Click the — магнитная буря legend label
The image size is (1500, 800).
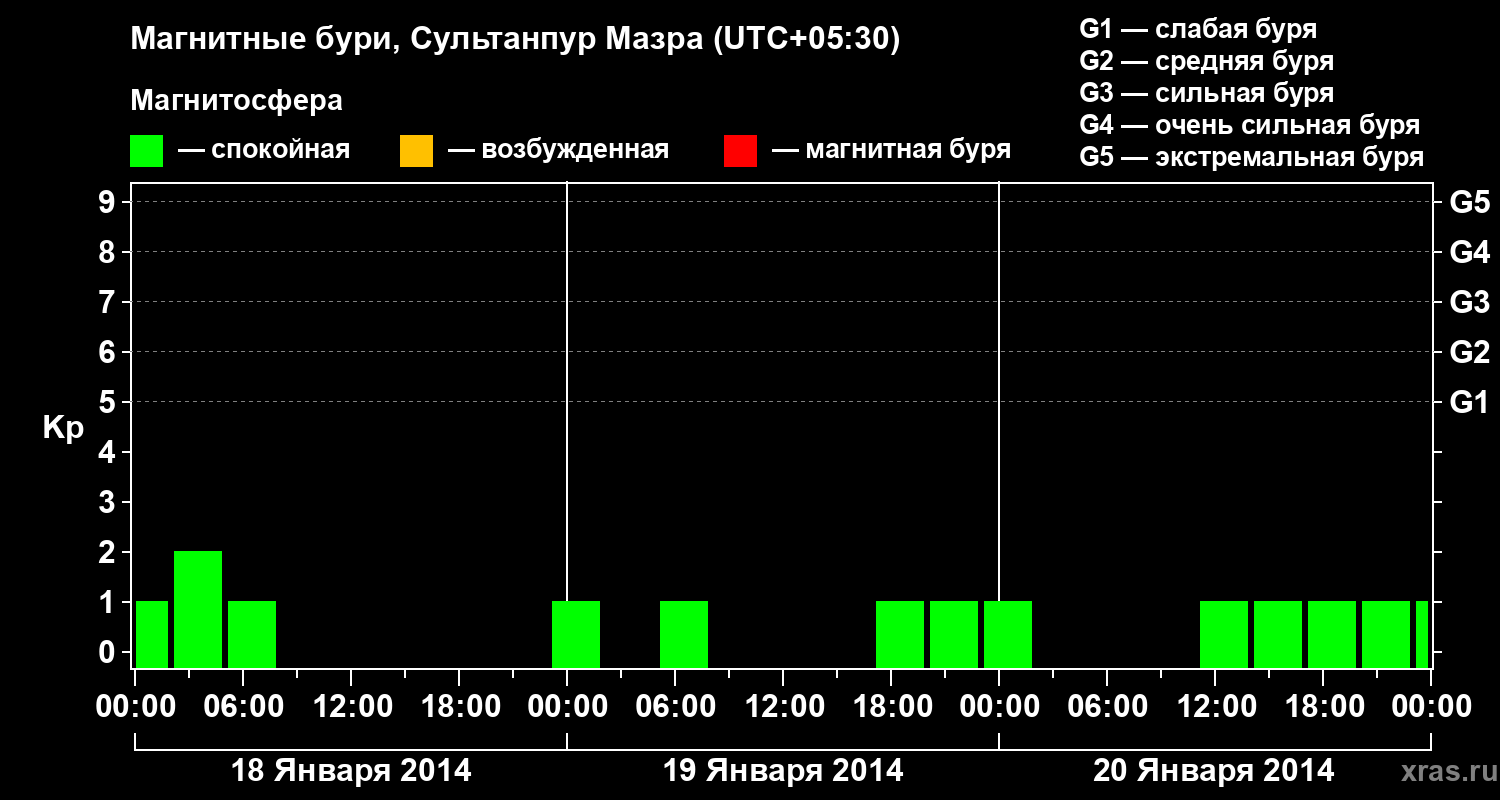[x=892, y=151]
